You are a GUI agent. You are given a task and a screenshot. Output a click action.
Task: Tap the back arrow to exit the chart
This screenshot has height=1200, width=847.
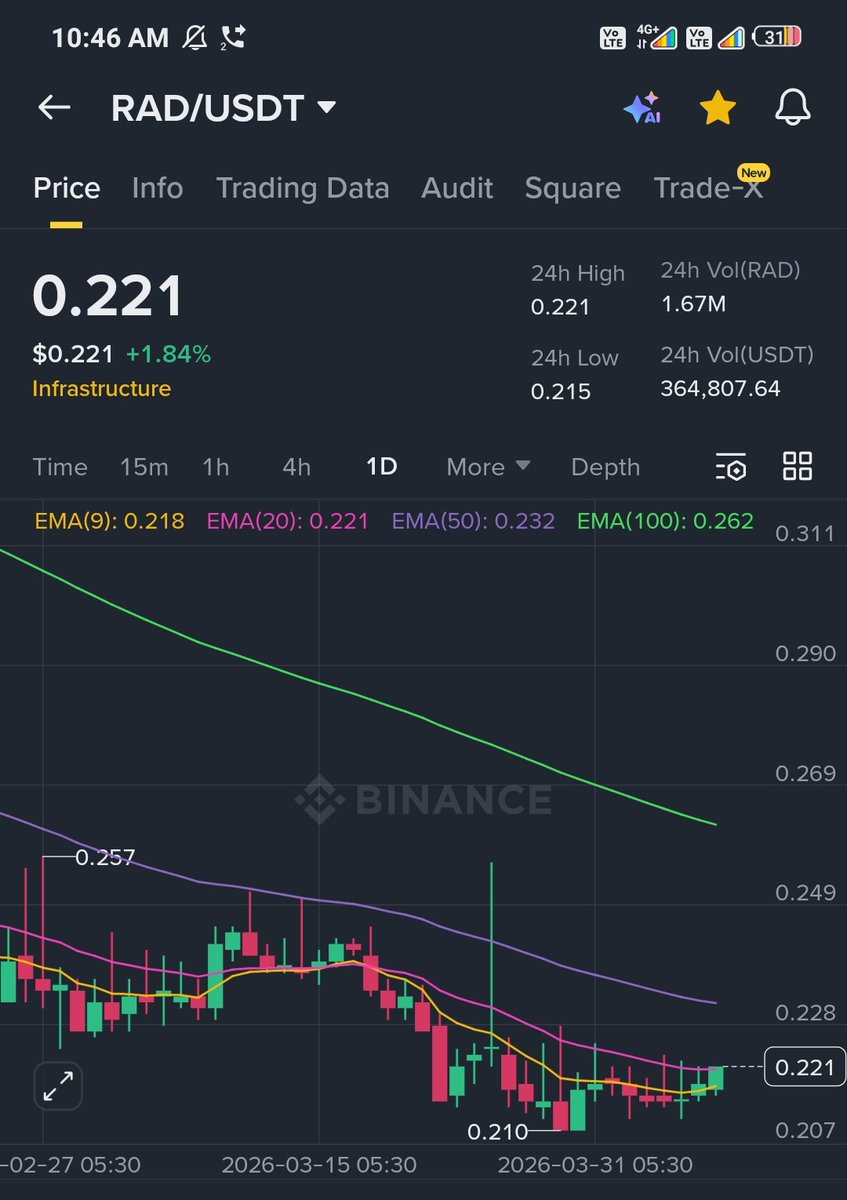pyautogui.click(x=54, y=107)
